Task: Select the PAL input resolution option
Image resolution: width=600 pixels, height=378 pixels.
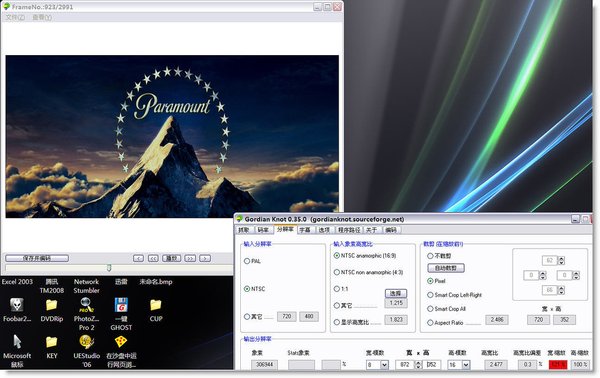Action: click(x=247, y=261)
